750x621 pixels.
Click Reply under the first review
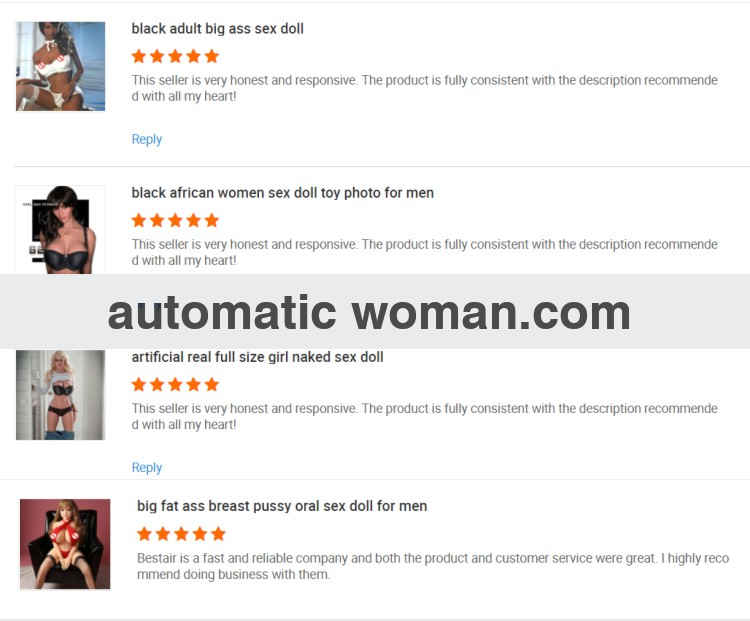point(147,139)
